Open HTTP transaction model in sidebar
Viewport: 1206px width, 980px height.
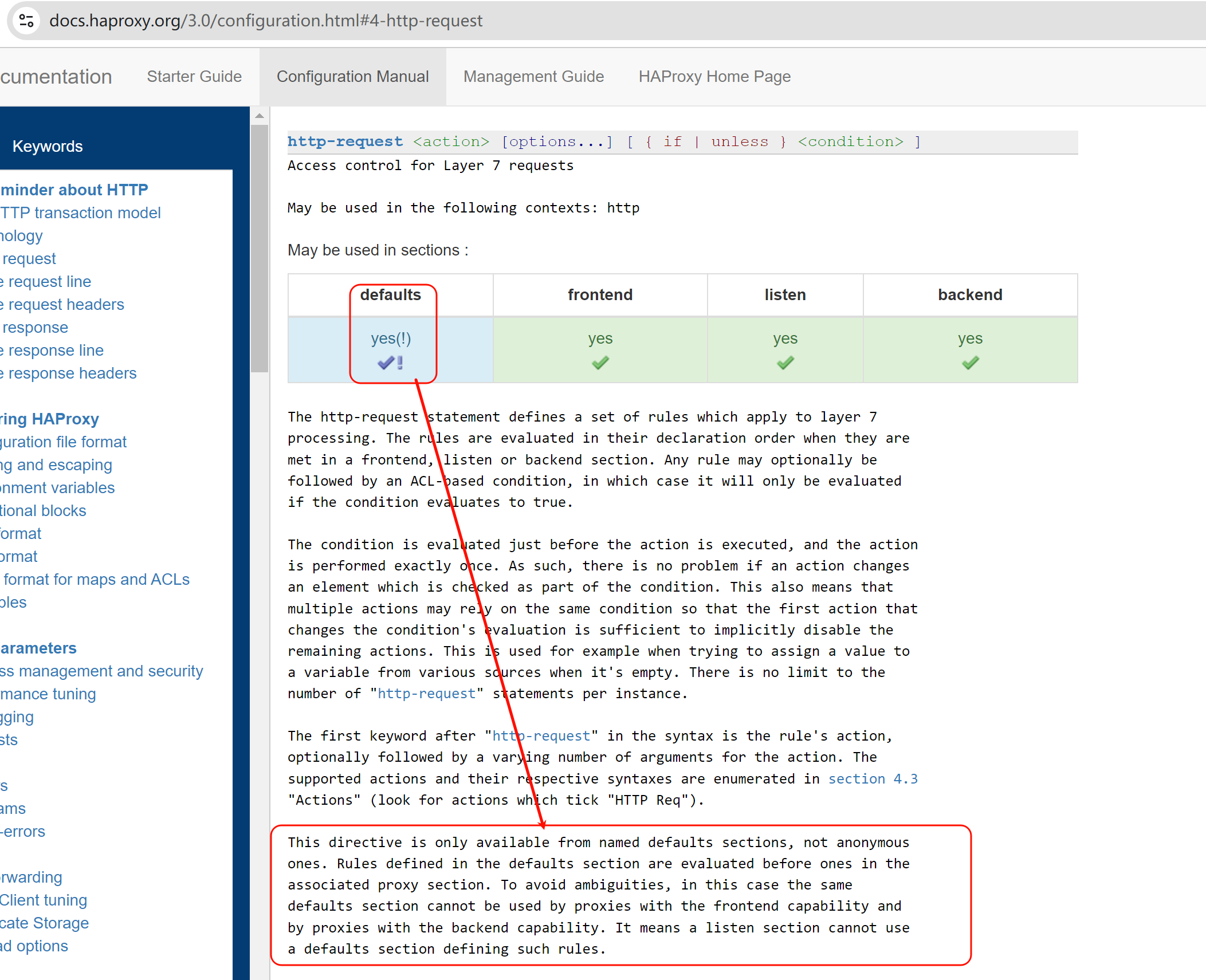[80, 213]
